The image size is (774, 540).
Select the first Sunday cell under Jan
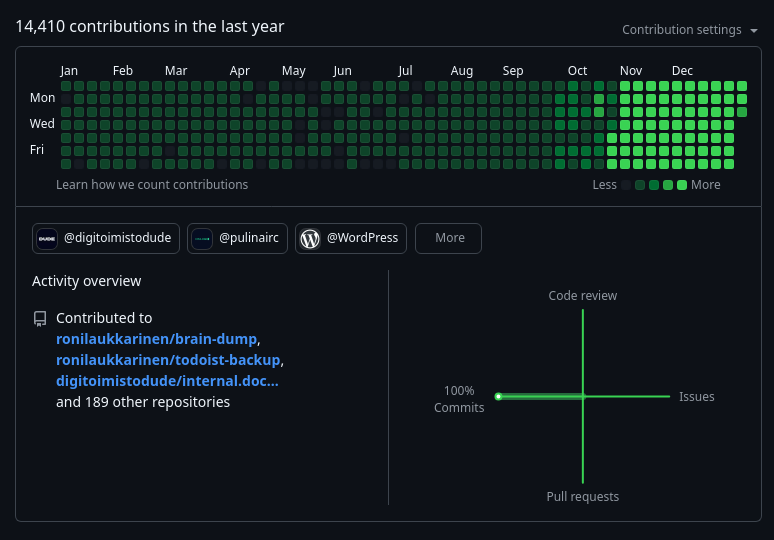point(66,86)
